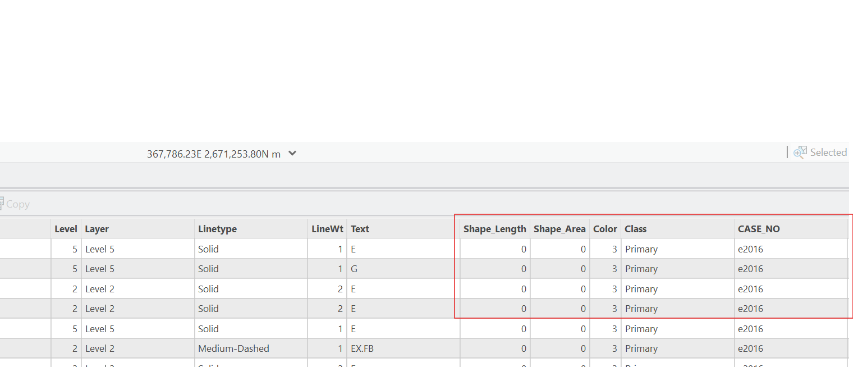Screen dimensions: 853x367
Task: Click e2016 cell in EX.FB row
Action: [x=791, y=349]
